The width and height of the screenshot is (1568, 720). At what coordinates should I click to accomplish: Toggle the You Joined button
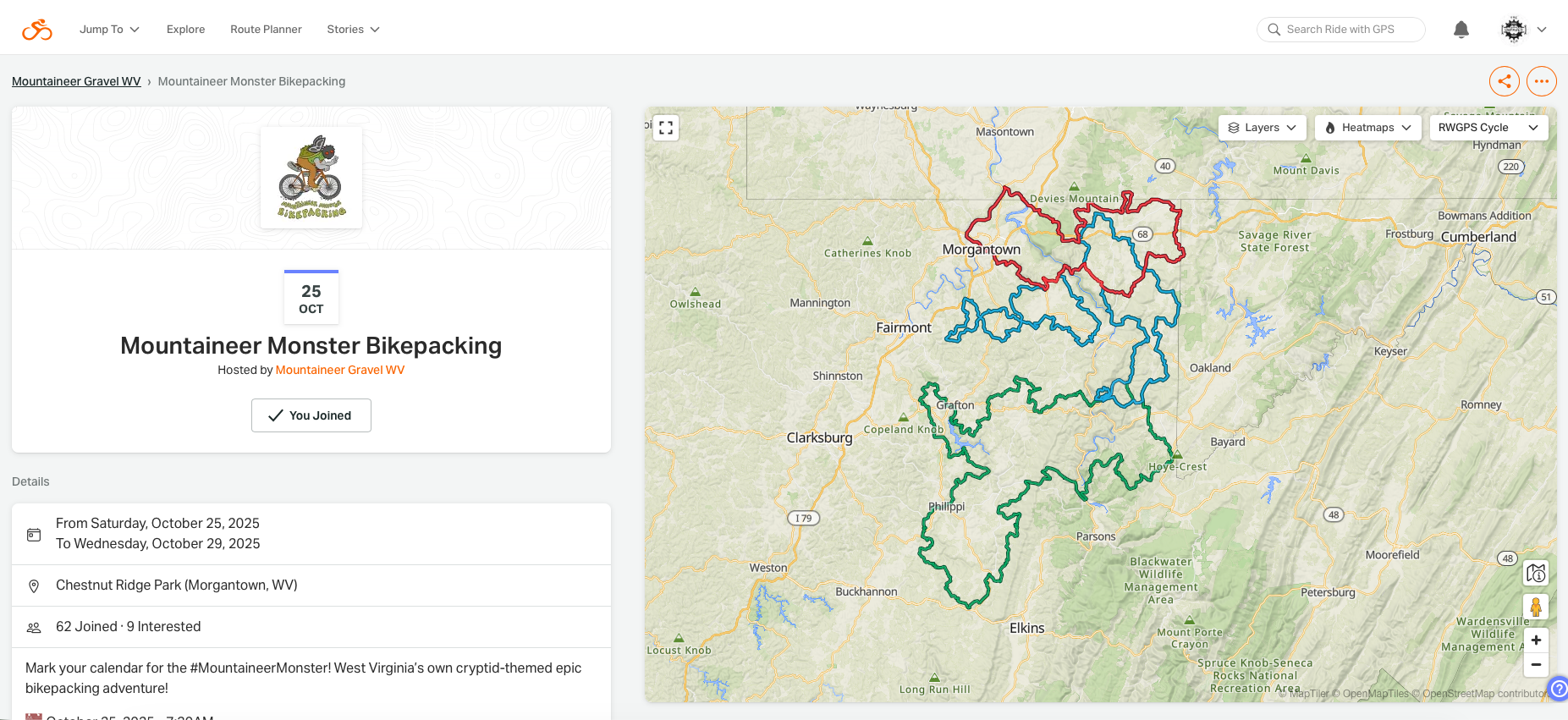pos(311,415)
